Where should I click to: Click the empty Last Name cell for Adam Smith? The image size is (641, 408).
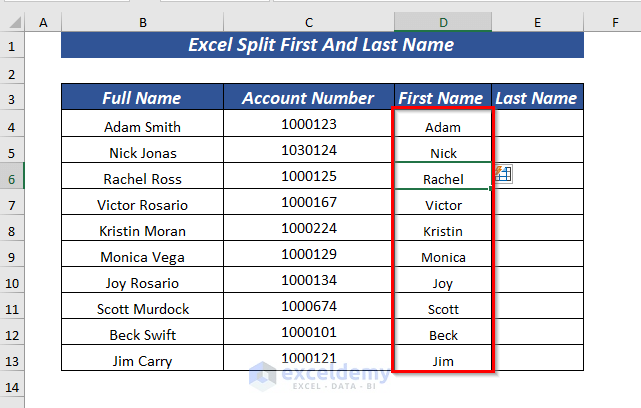(537, 127)
